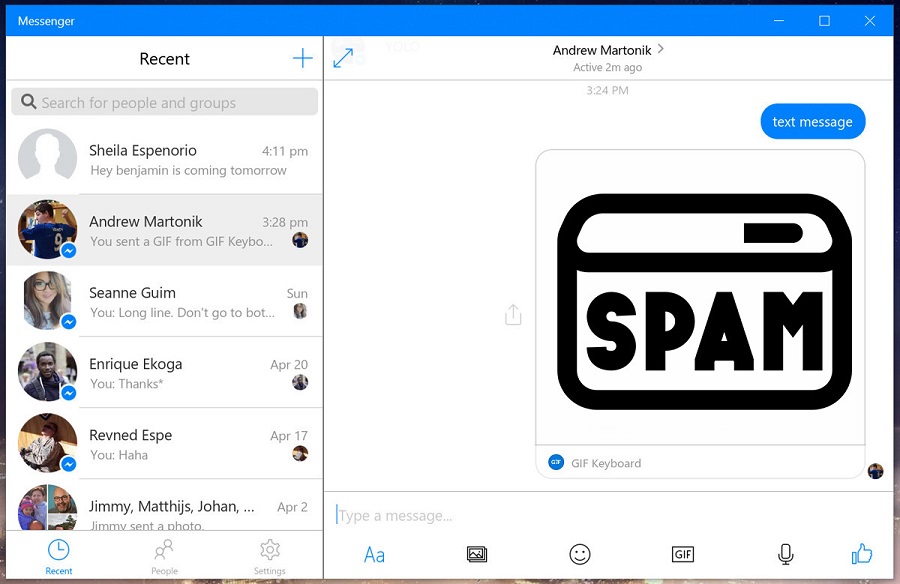The height and width of the screenshot is (584, 900).
Task: Open the conversation with Sheila Espenorio
Action: pos(164,157)
